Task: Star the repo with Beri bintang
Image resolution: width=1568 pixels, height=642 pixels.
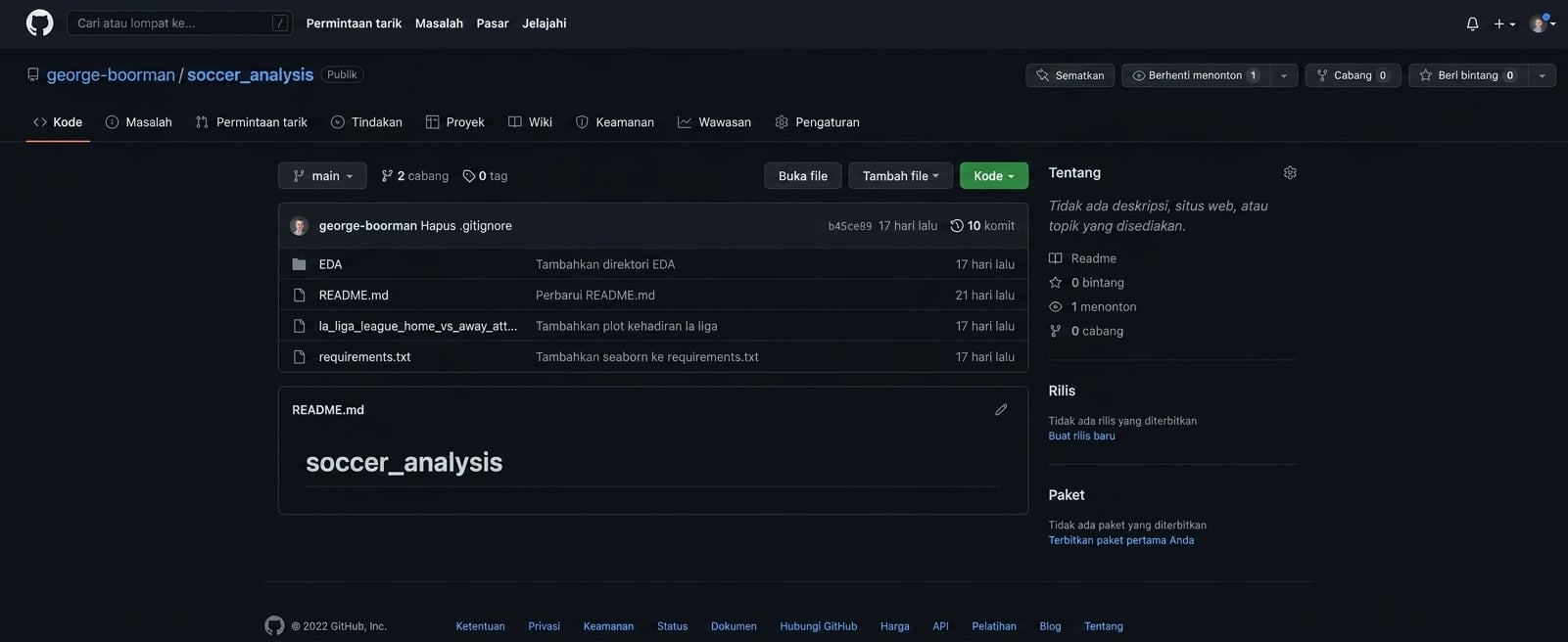Action: 1467,75
